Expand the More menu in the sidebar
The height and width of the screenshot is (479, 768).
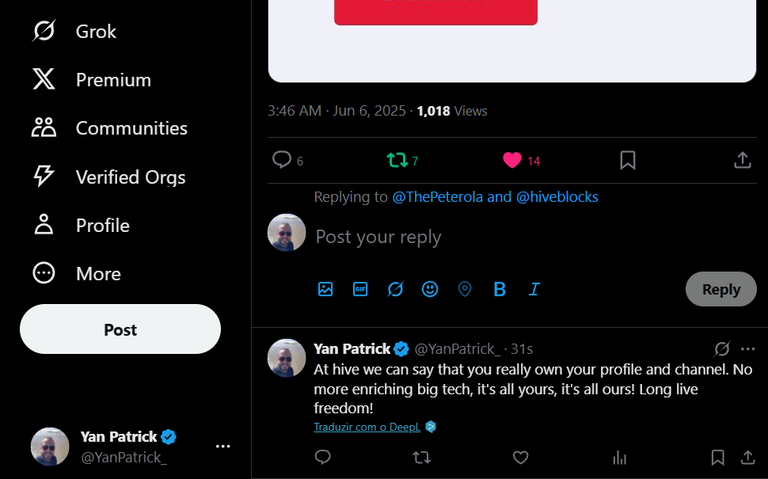click(77, 273)
